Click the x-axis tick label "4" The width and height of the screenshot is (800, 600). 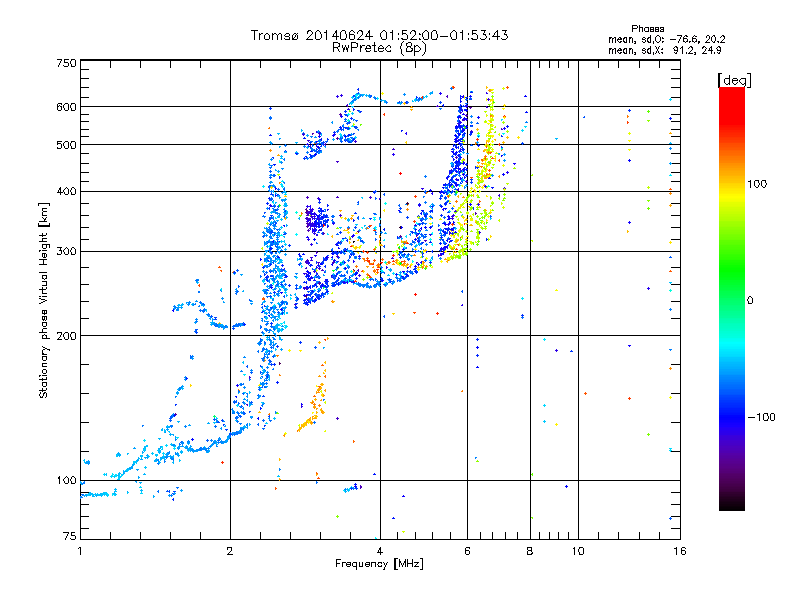click(380, 552)
